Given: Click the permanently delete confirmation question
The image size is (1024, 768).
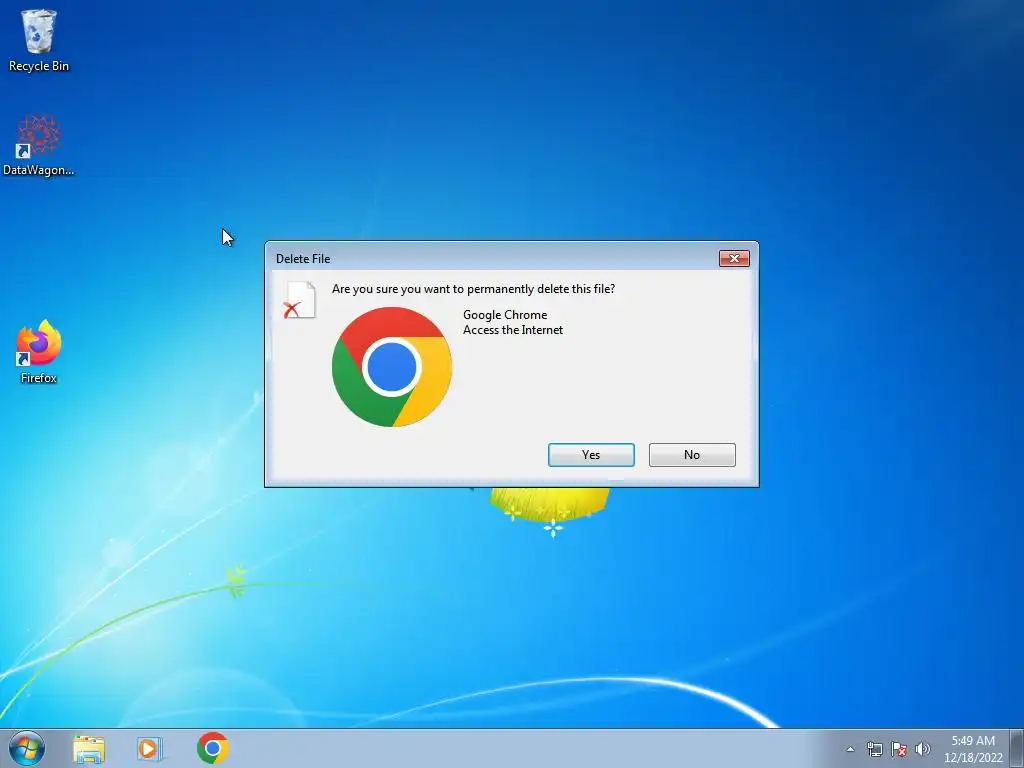Looking at the screenshot, I should point(473,289).
